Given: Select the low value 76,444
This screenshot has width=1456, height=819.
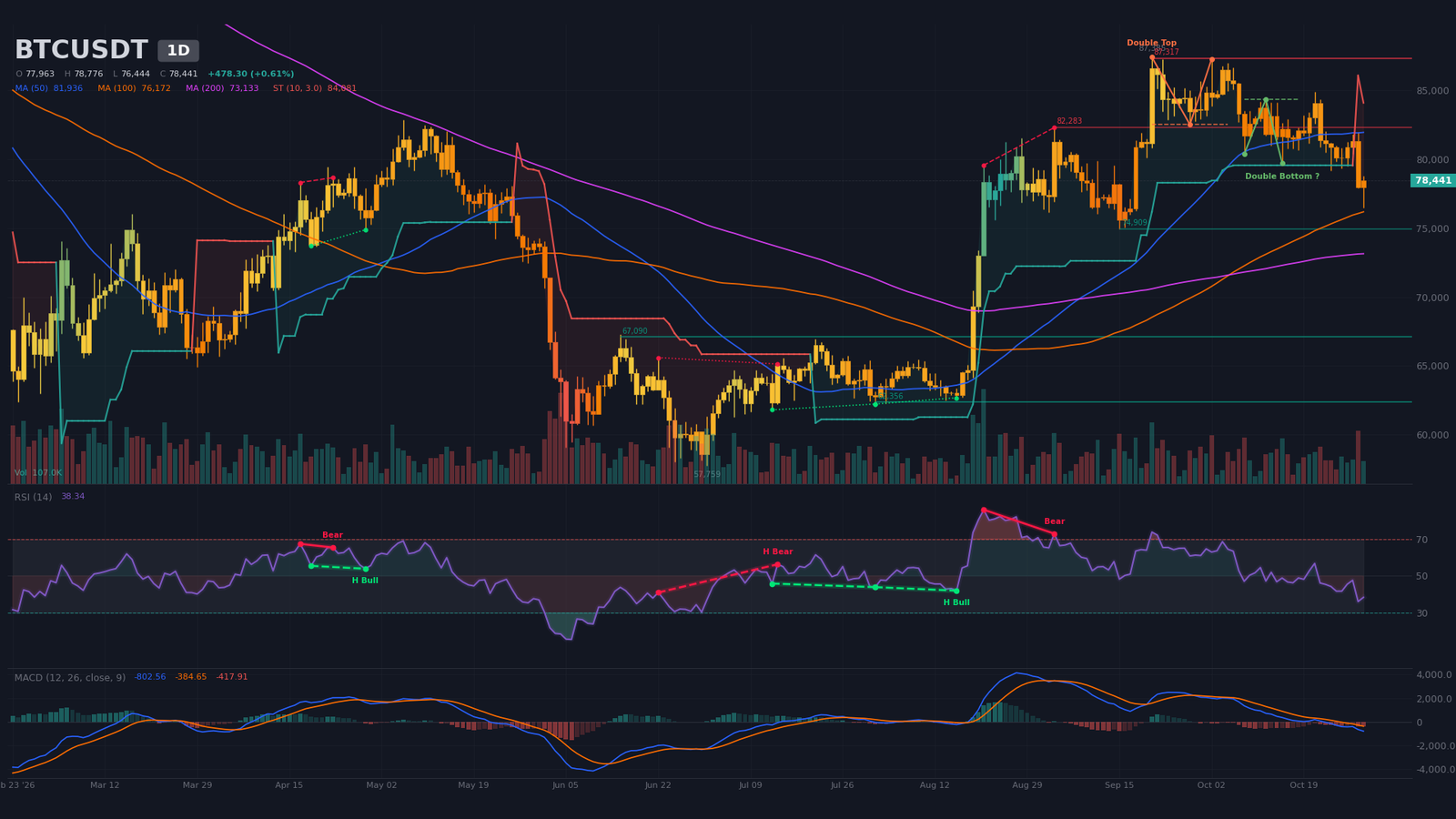Looking at the screenshot, I should [x=136, y=74].
